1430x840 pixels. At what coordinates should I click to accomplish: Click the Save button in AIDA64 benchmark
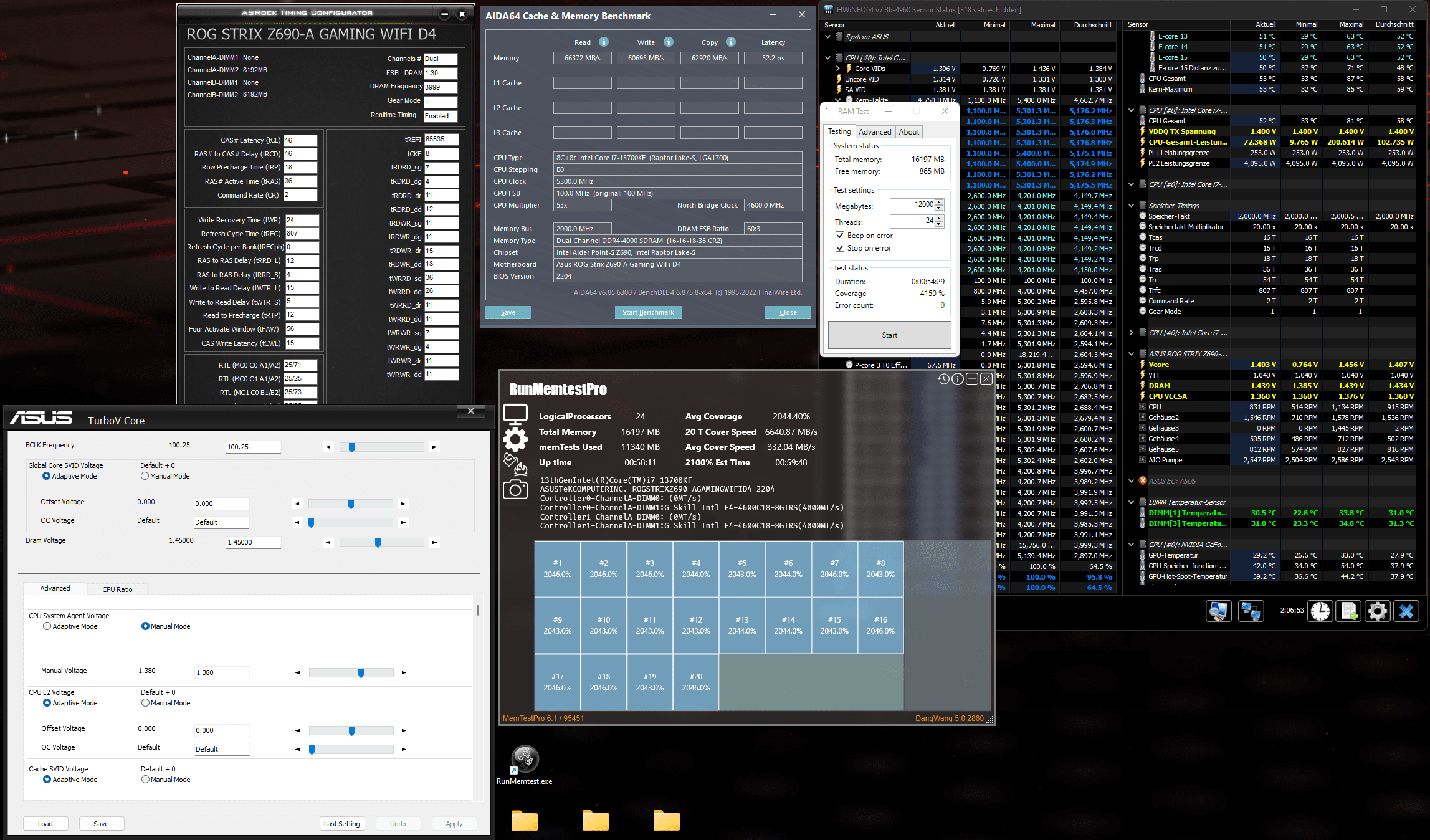click(508, 312)
